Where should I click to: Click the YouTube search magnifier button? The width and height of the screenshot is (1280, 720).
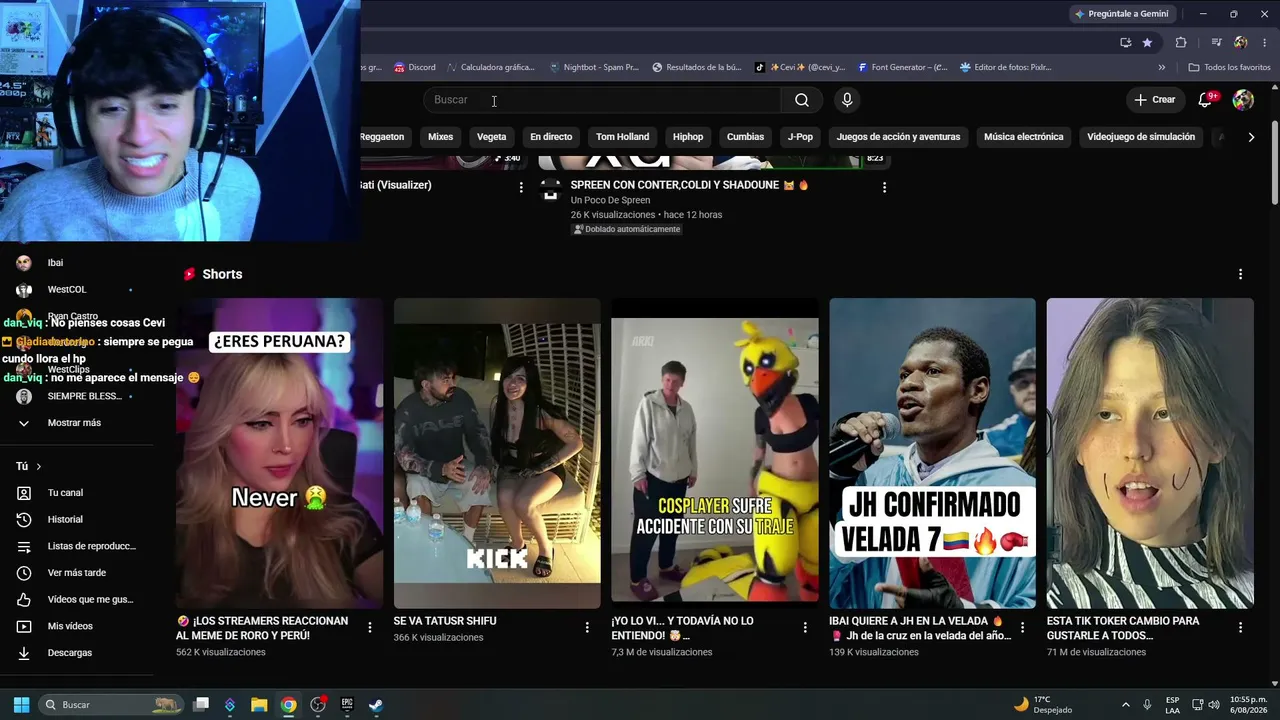[x=802, y=100]
